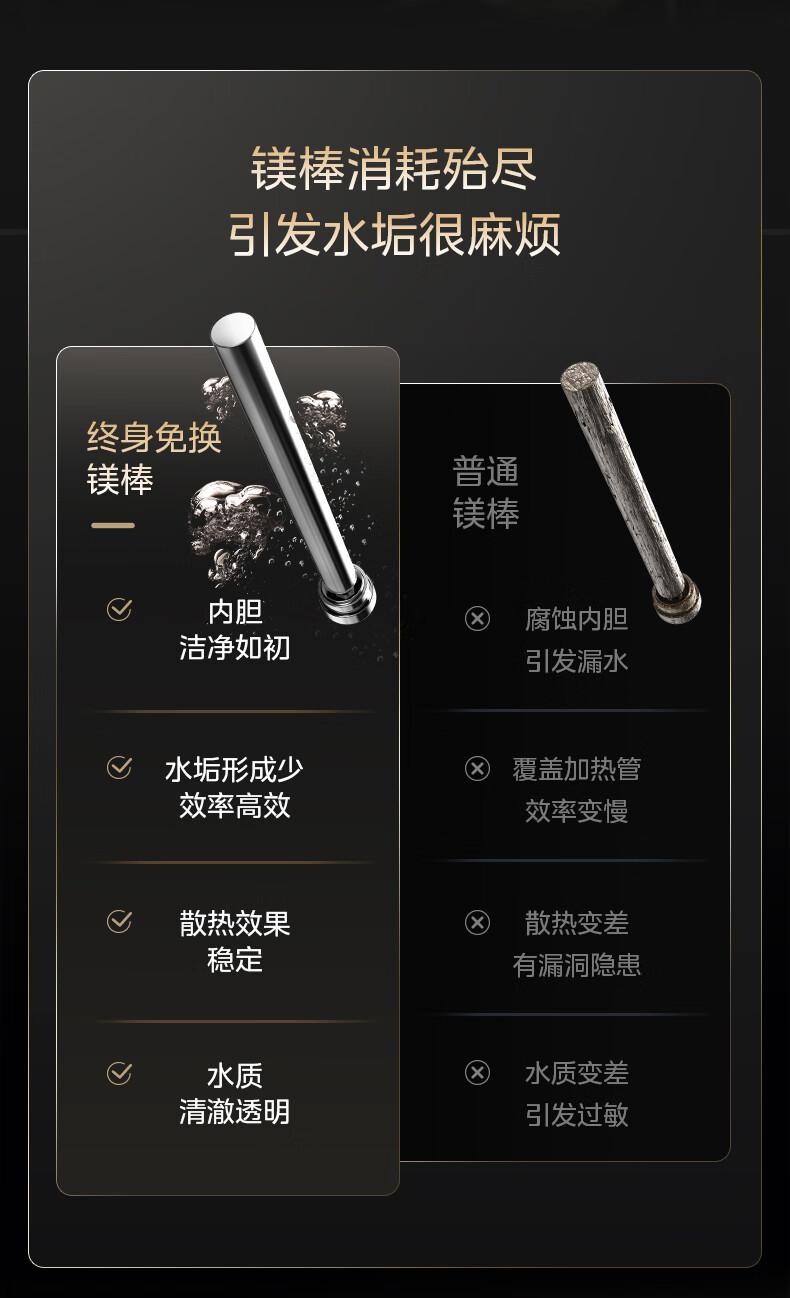Click the 有漏洞隐患 text
This screenshot has height=1298, width=790.
pos(577,965)
